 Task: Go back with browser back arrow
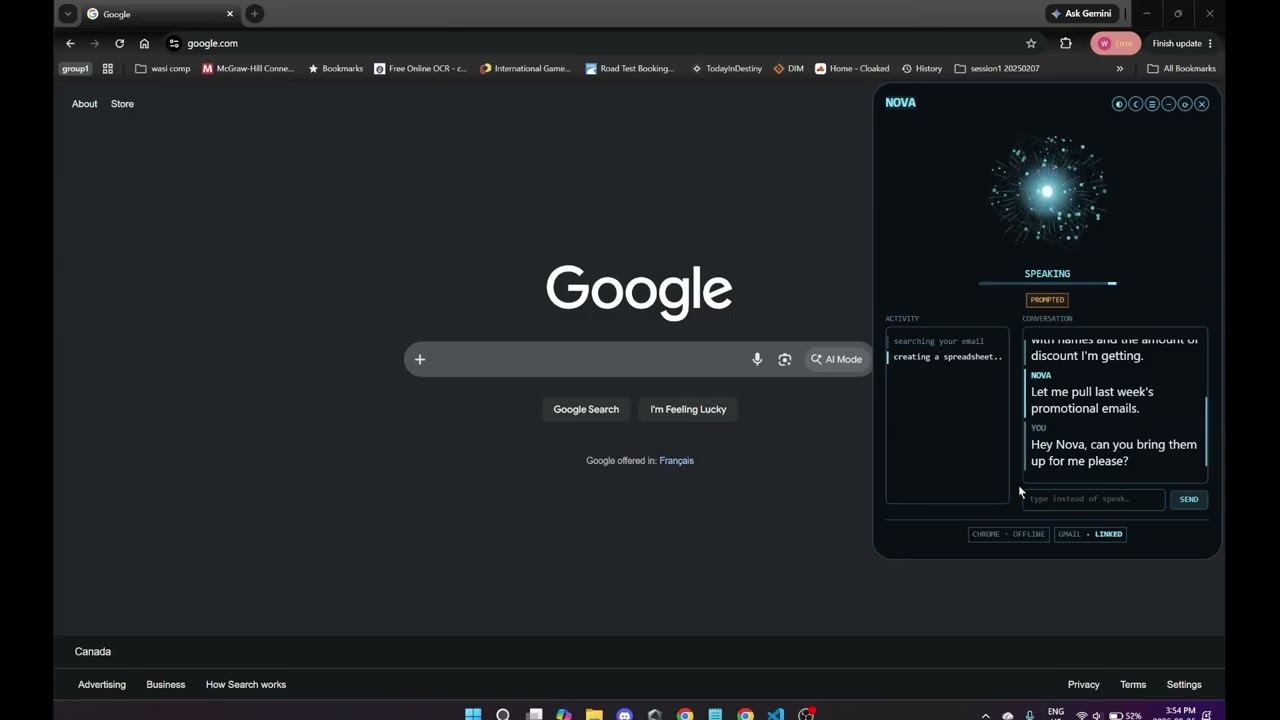click(x=70, y=43)
